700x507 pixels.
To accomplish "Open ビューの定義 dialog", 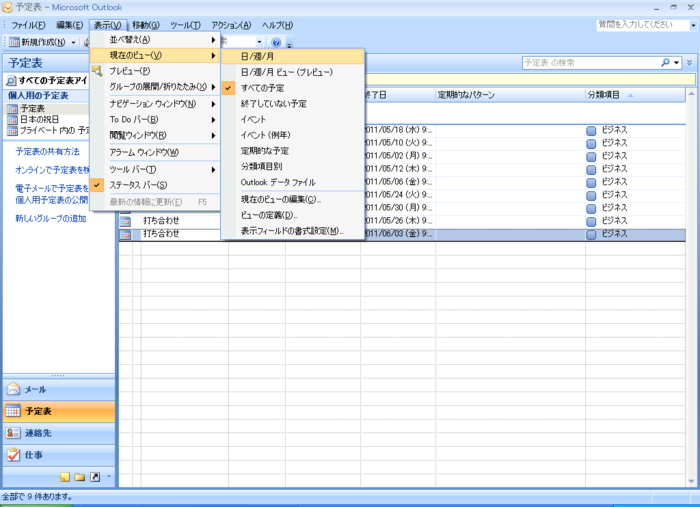I will [293, 215].
